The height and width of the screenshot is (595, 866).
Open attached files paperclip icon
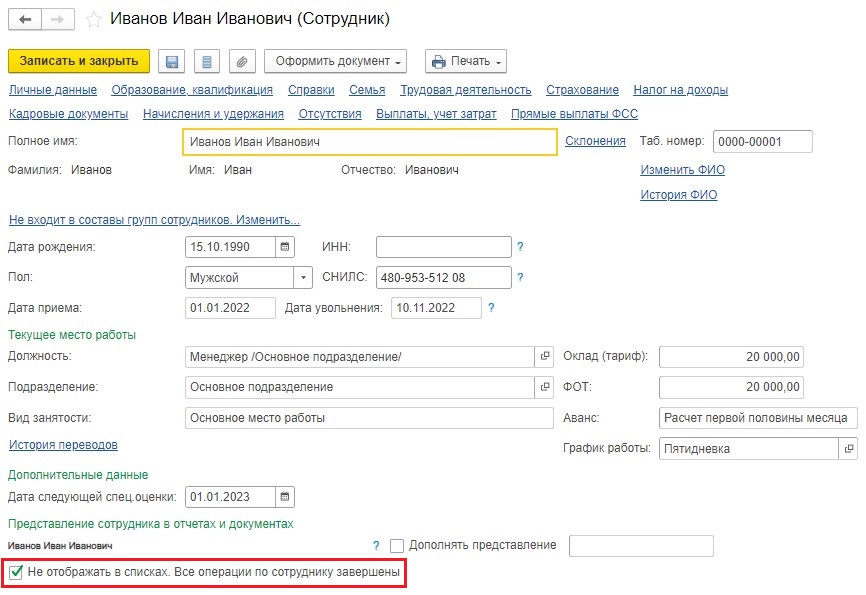pyautogui.click(x=242, y=61)
